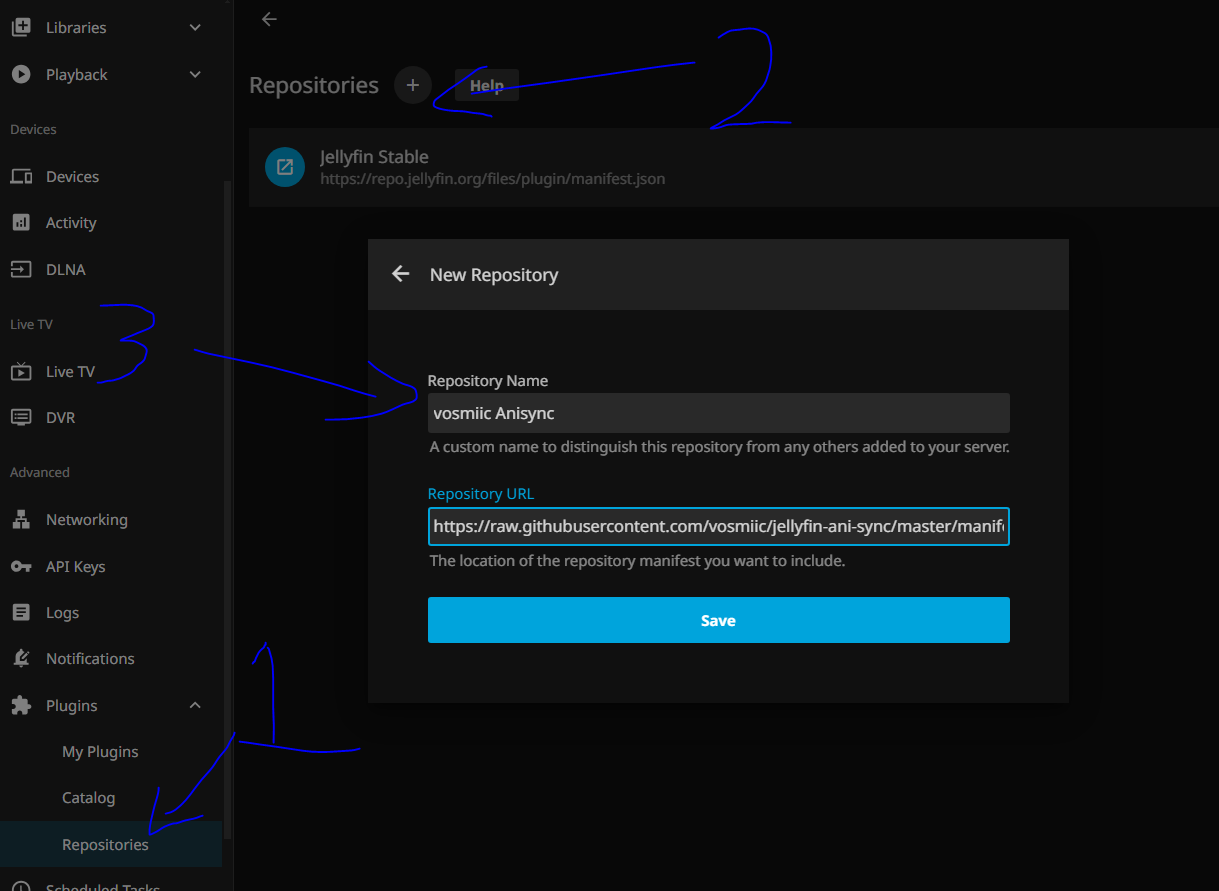Open the Jellyfin Stable repository link icon
The width and height of the screenshot is (1219, 891).
tap(285, 167)
